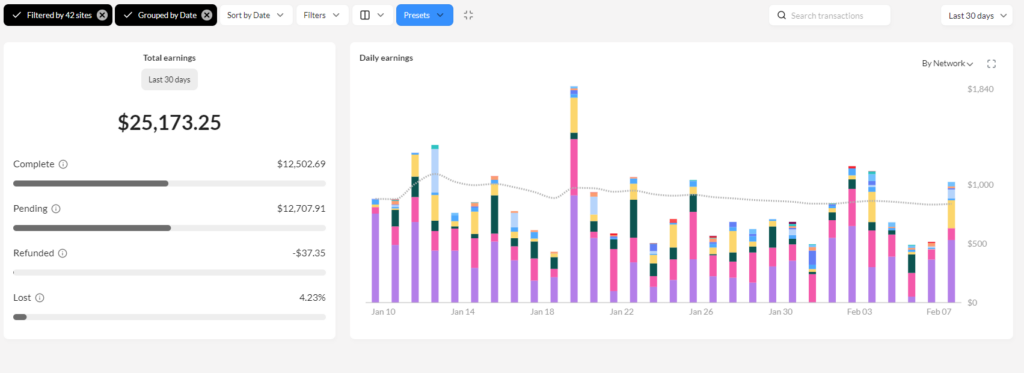Image resolution: width=1024 pixels, height=373 pixels.
Task: Click the info icon next to Pending
Action: (56, 209)
